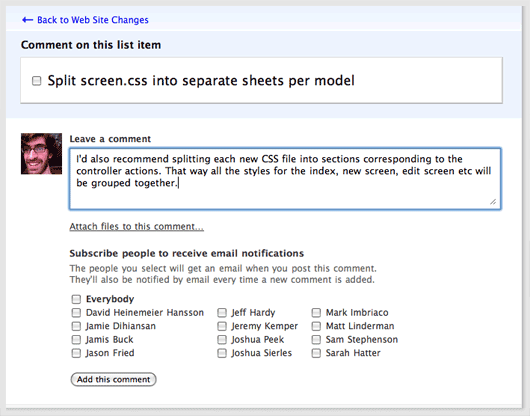Select the Jamie Dihiansan checkbox

pos(76,326)
